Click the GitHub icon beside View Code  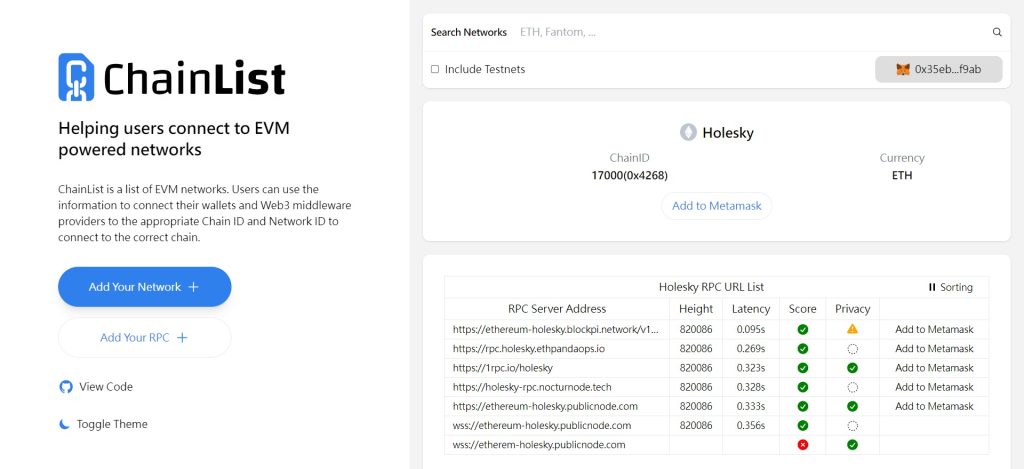tap(66, 387)
